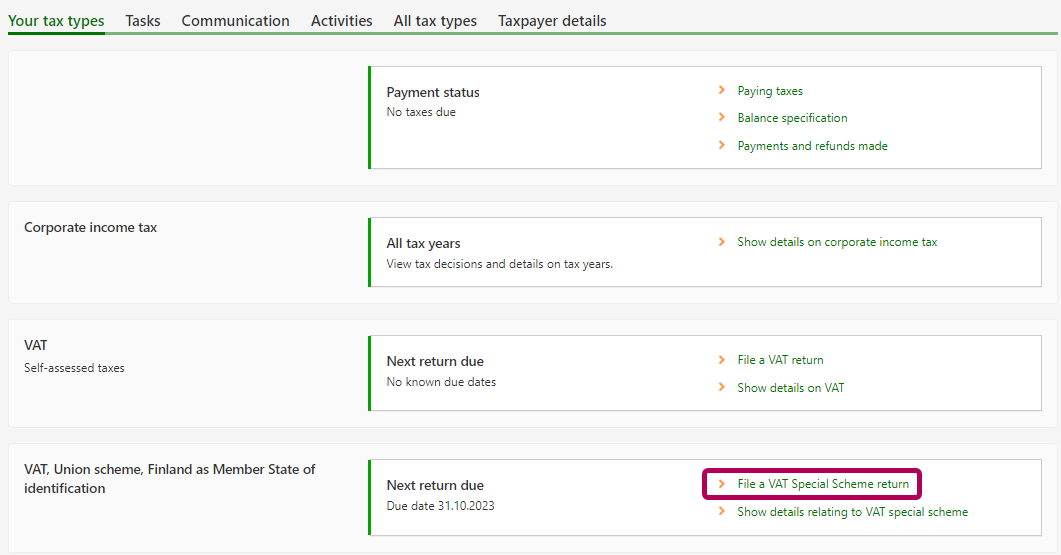Click the Payment status heading
This screenshot has height=555, width=1061.
(433, 92)
